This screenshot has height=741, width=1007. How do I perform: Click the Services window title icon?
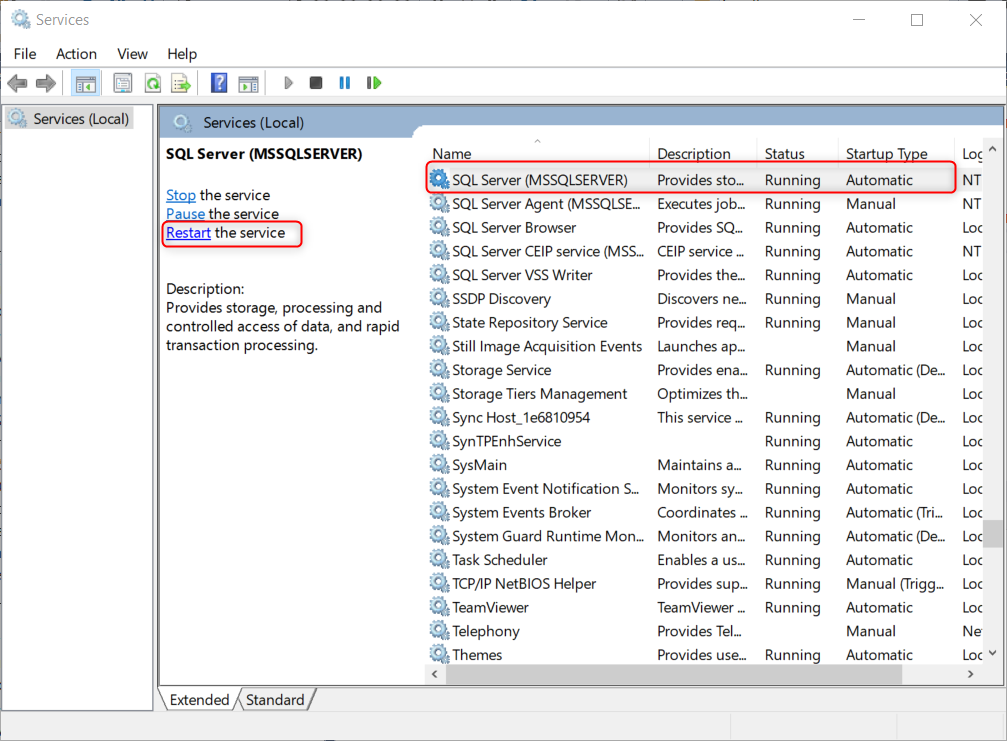point(21,20)
